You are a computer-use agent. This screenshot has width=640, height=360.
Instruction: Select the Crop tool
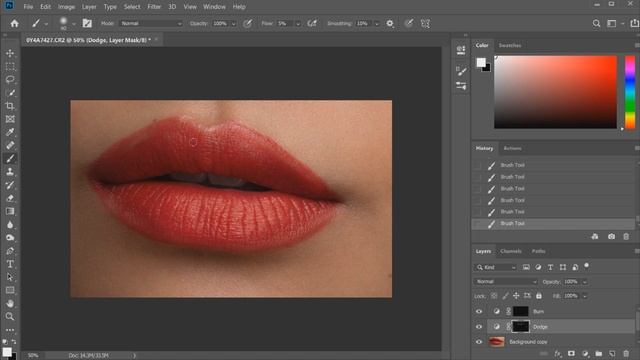point(10,106)
